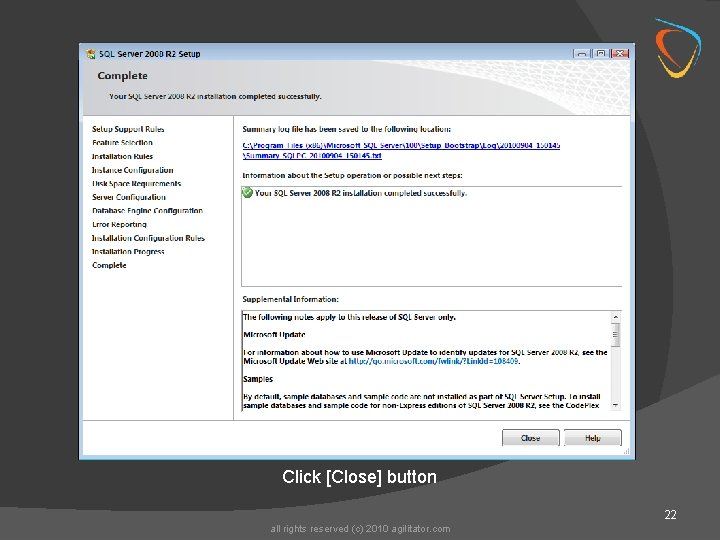This screenshot has width=720, height=540.
Task: Open the Microsoft Update web site link
Action: (x=433, y=361)
